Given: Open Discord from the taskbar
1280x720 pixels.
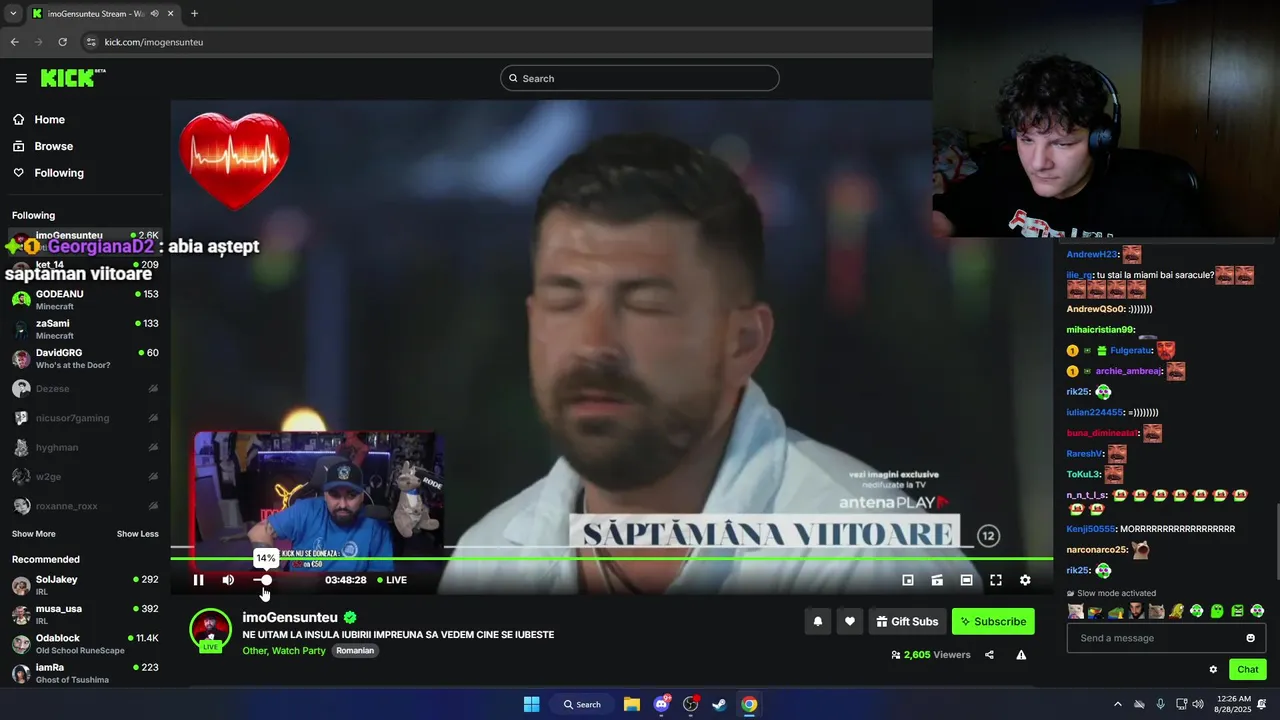Looking at the screenshot, I should 661,704.
